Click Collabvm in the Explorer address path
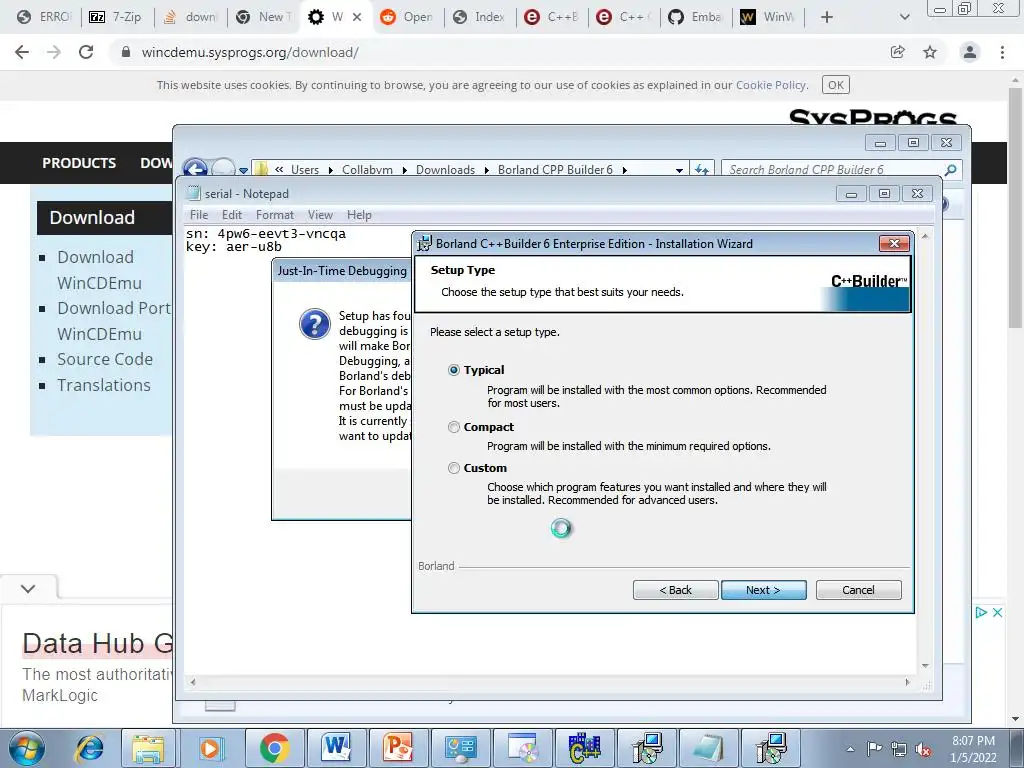 pos(367,170)
